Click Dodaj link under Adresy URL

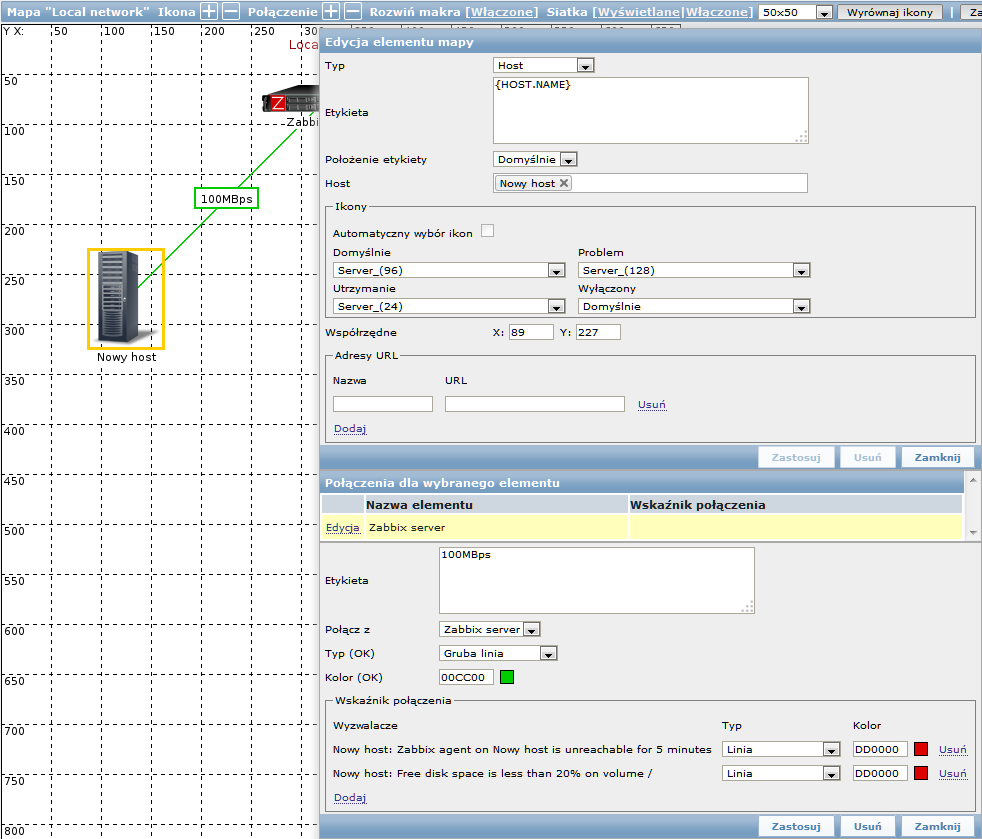tap(349, 428)
